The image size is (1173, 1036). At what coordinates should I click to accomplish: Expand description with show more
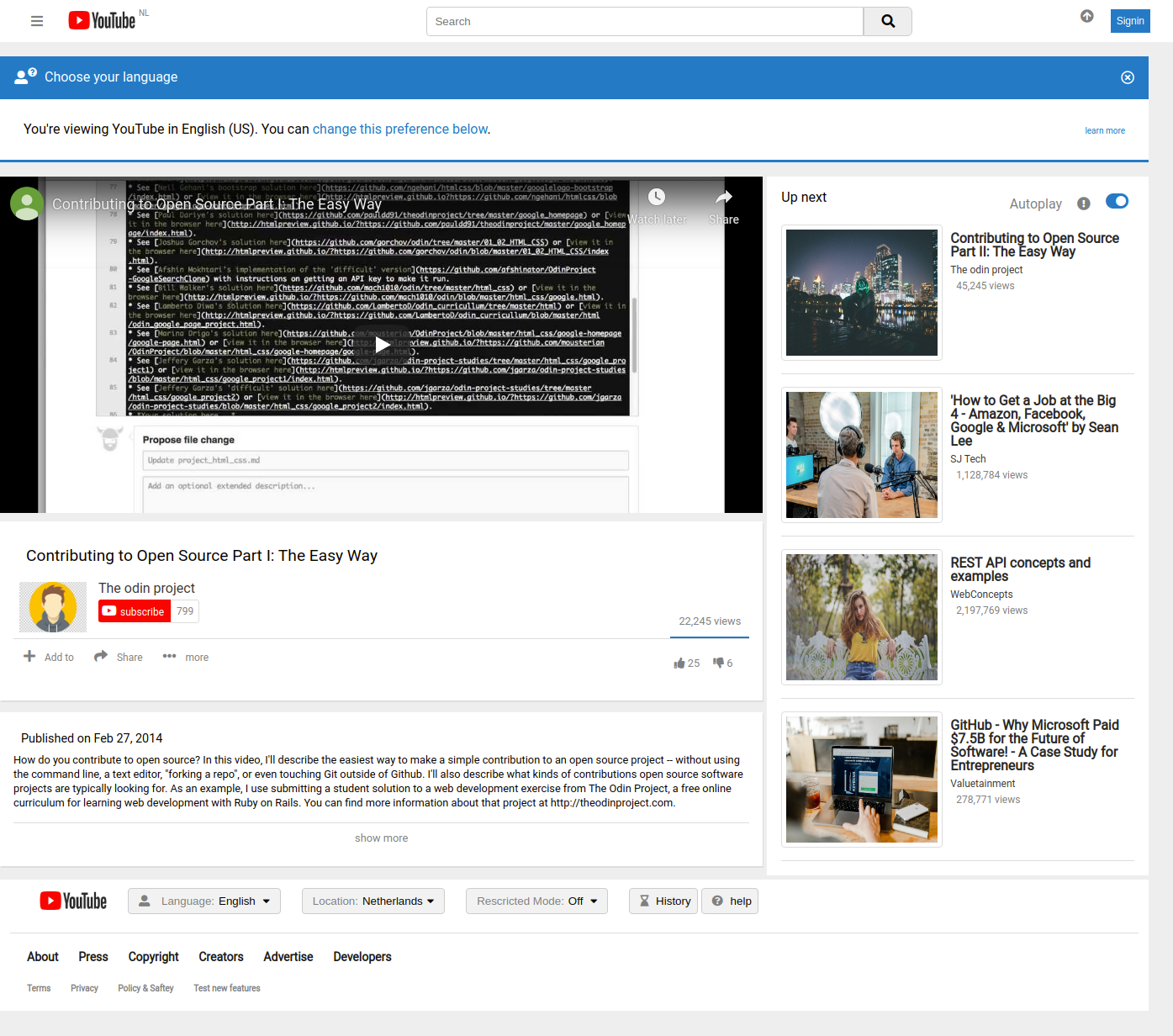click(381, 838)
